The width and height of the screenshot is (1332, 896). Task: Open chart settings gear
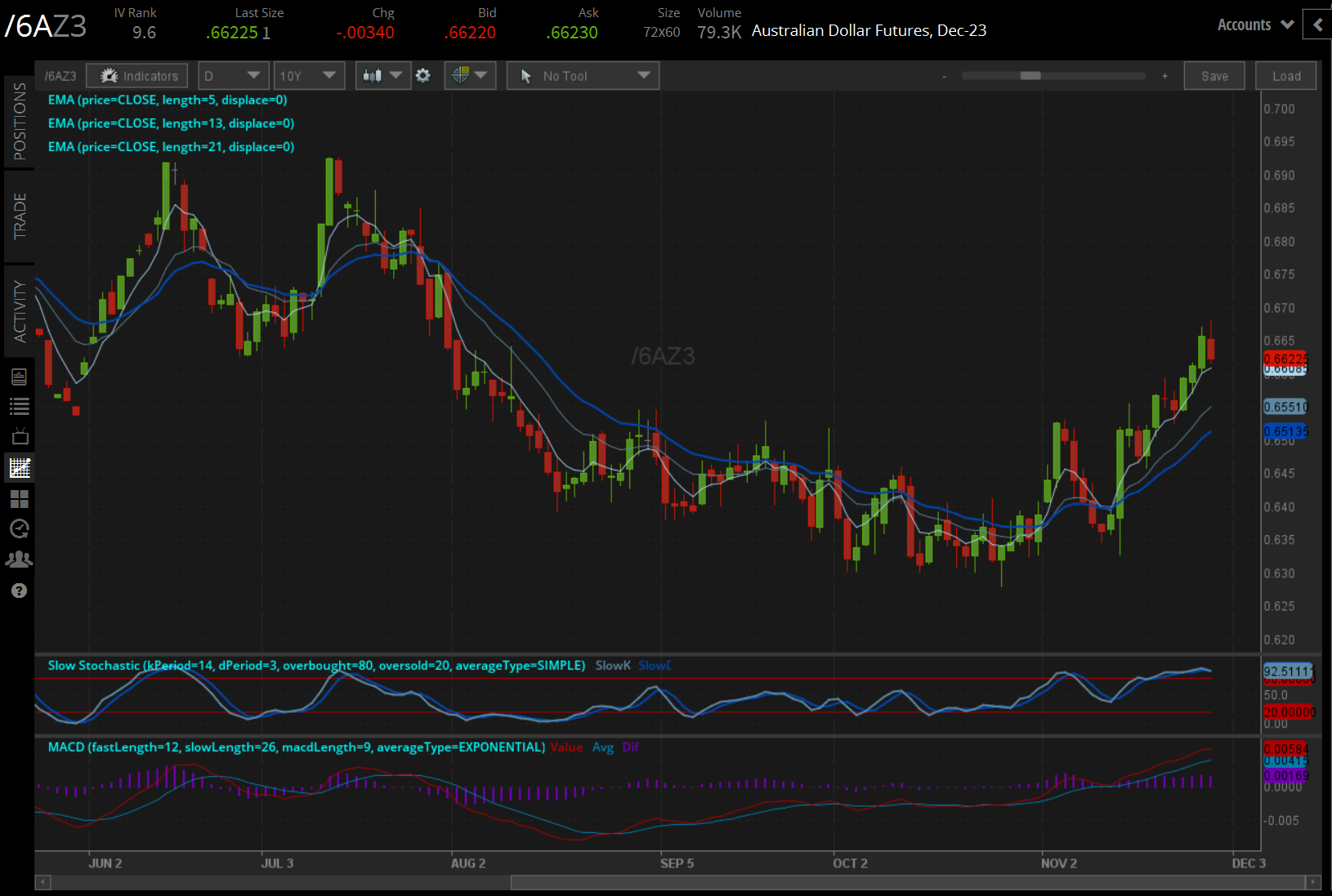pos(422,75)
